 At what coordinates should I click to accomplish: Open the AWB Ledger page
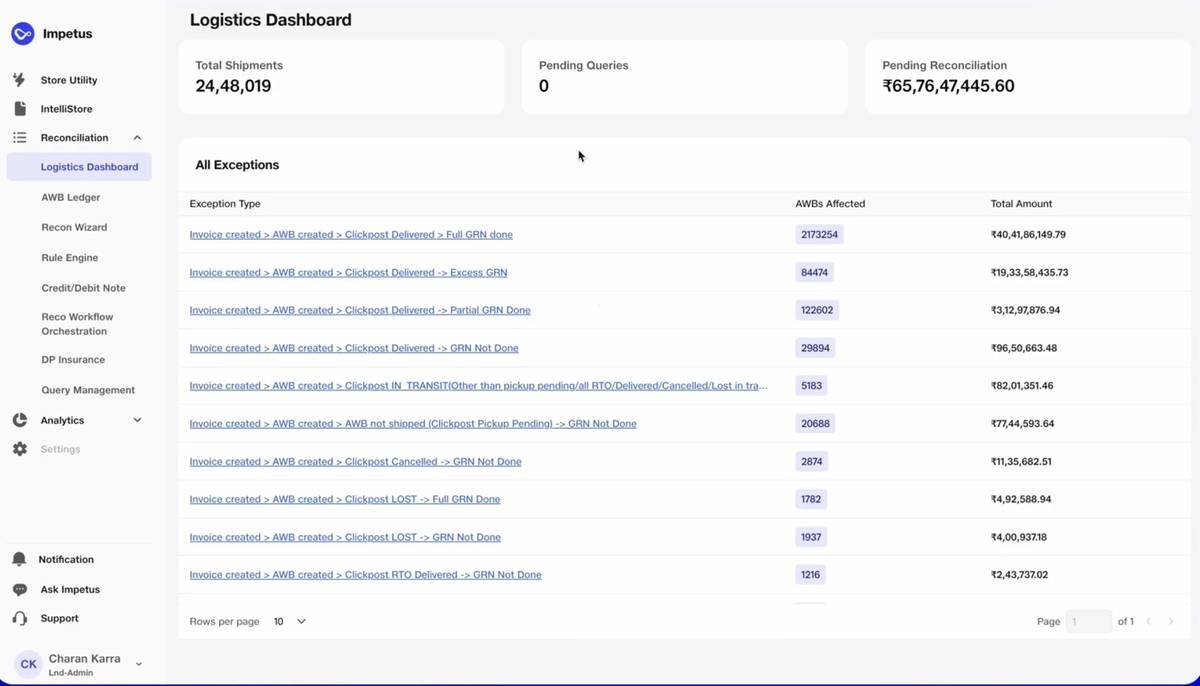pyautogui.click(x=71, y=197)
